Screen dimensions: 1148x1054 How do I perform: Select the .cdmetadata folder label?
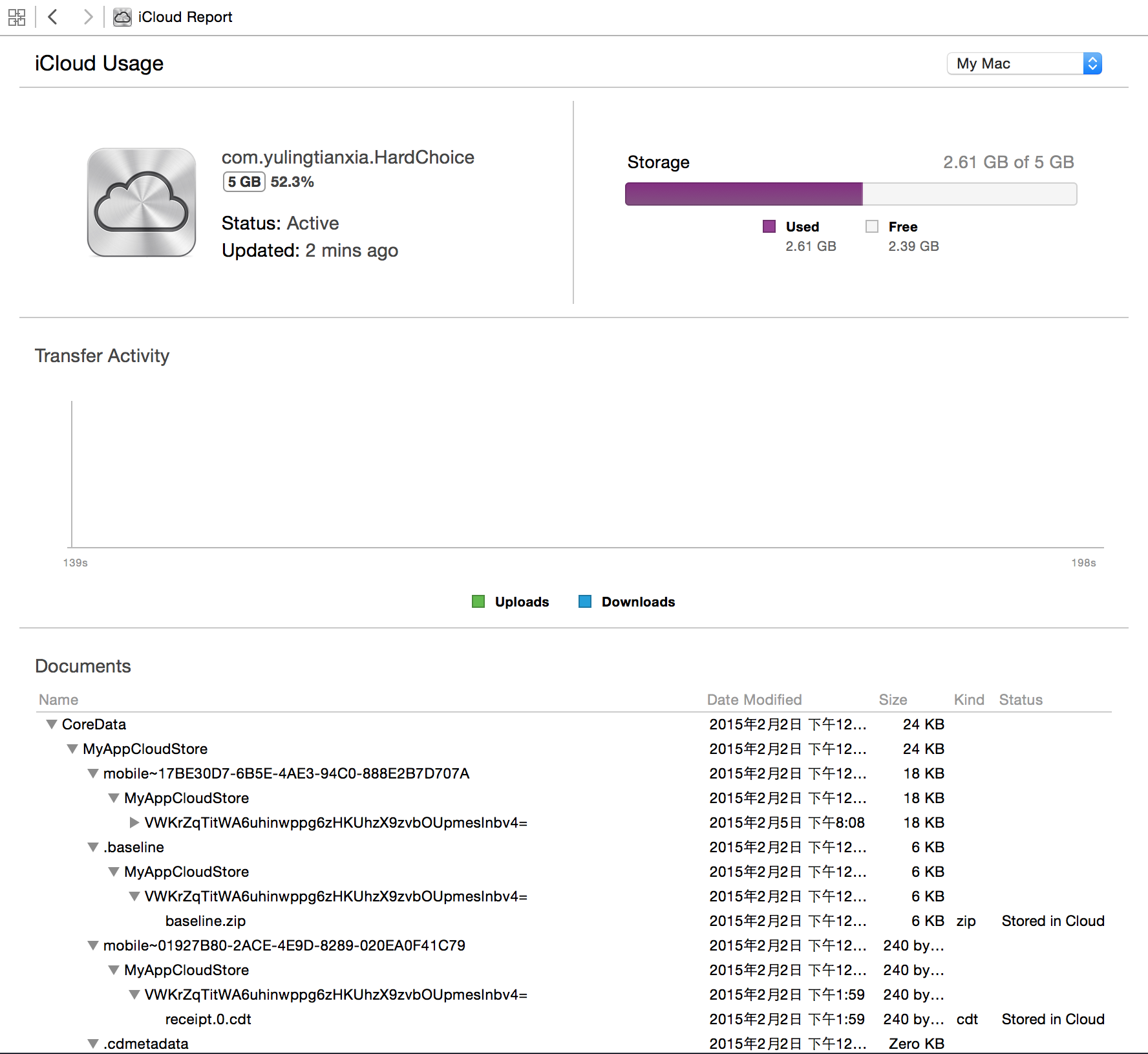[x=146, y=1044]
